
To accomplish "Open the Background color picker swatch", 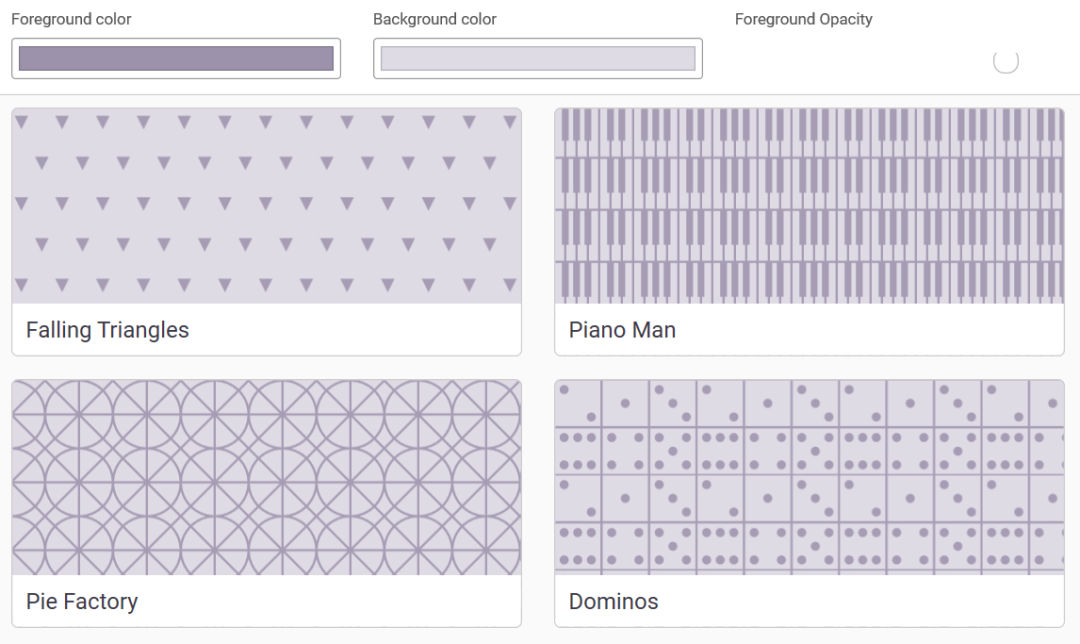I will click(538, 58).
